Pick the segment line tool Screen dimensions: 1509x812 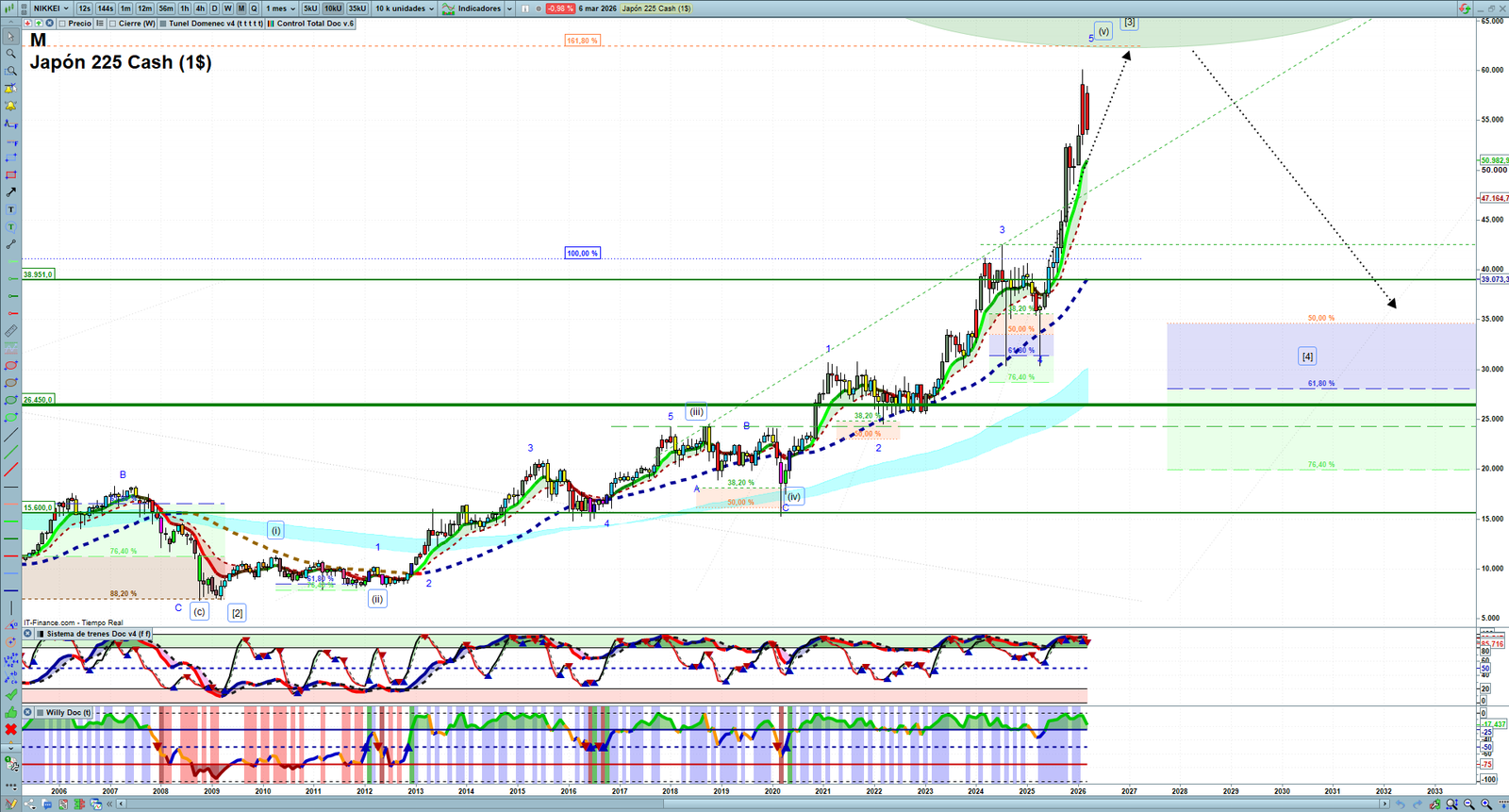point(11,244)
